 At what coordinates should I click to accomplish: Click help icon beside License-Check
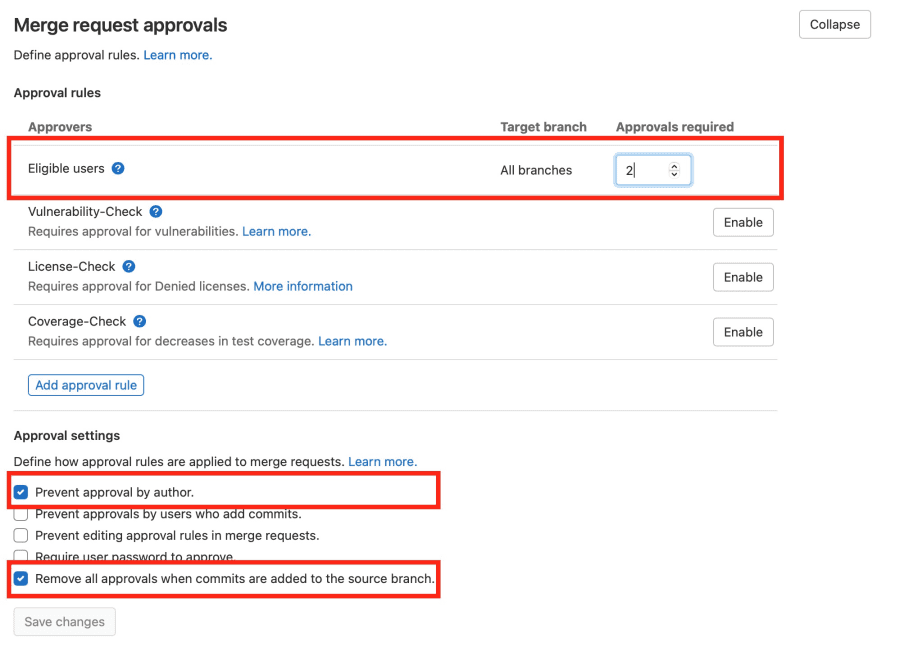click(x=129, y=267)
